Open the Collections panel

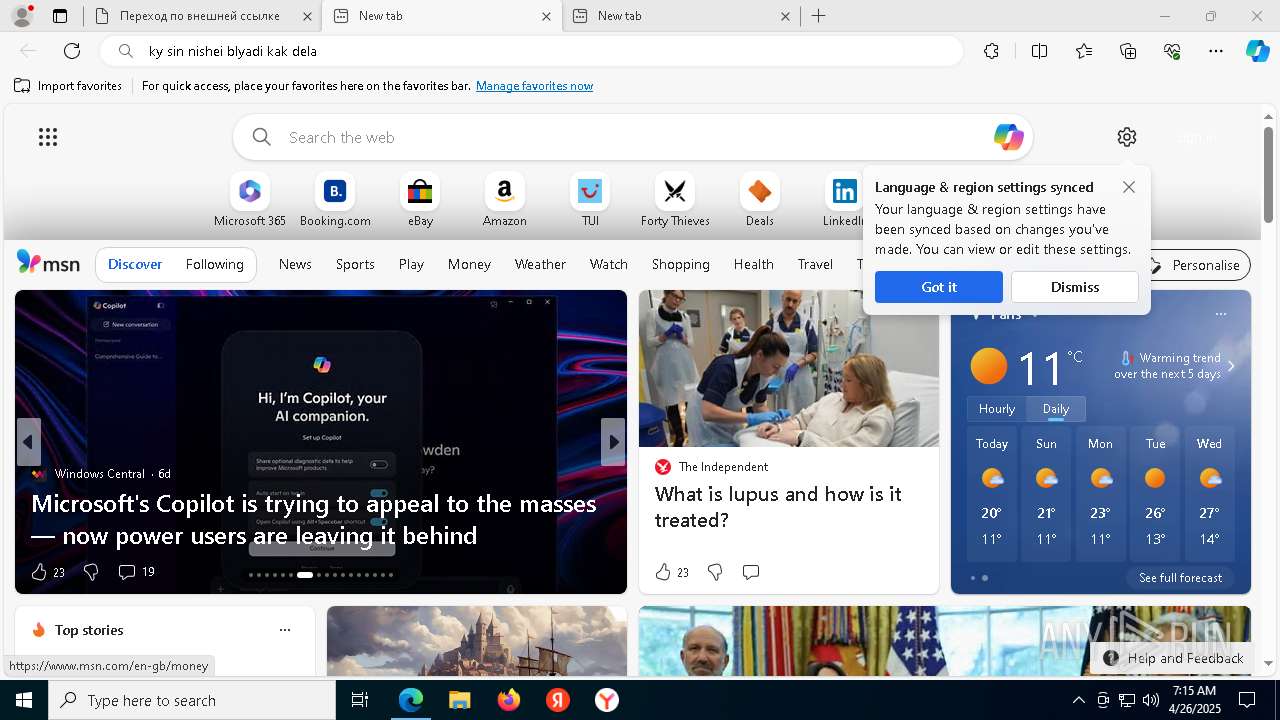pos(1128,51)
